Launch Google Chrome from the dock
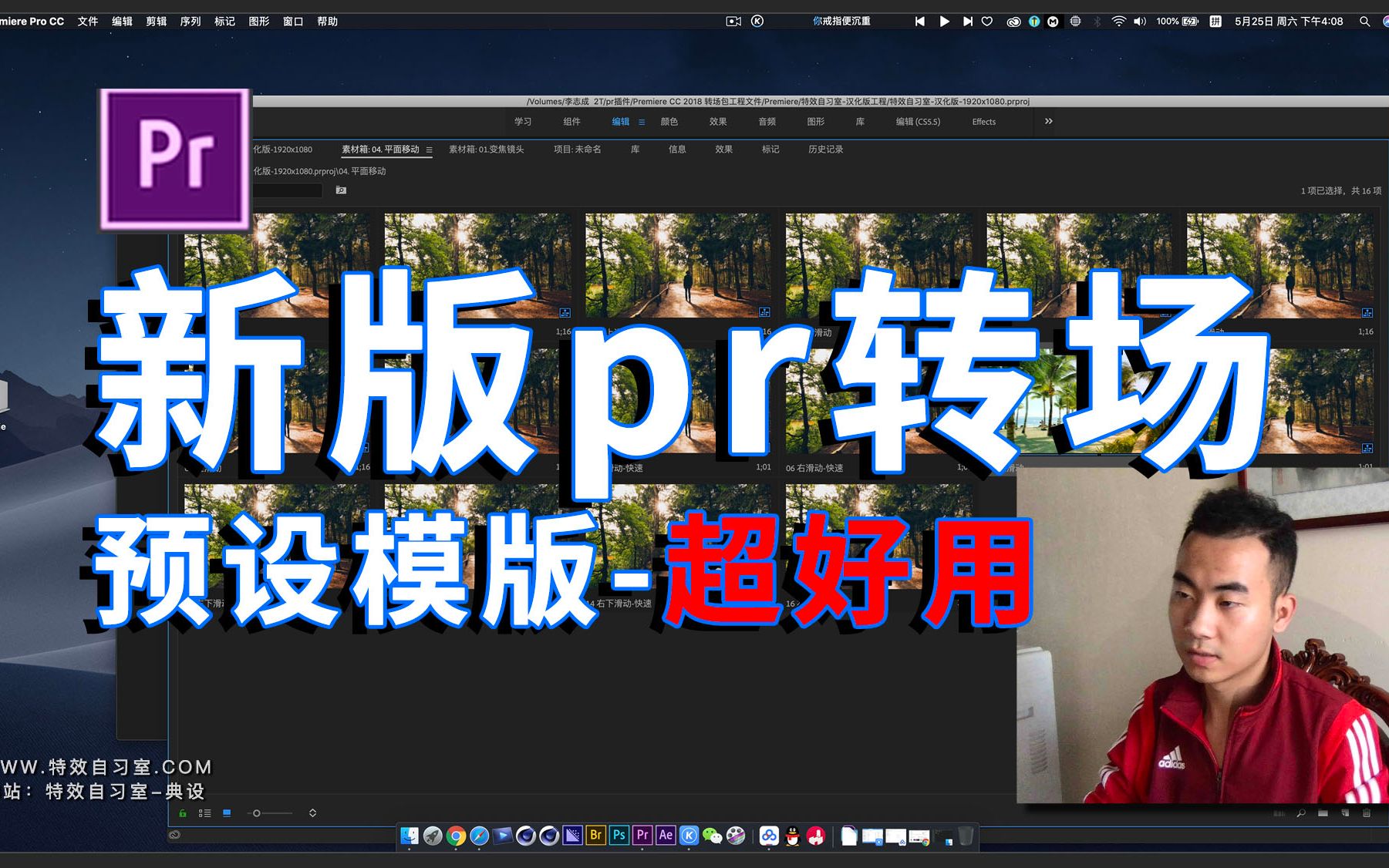Screen dimensions: 1389x868 click(456, 836)
